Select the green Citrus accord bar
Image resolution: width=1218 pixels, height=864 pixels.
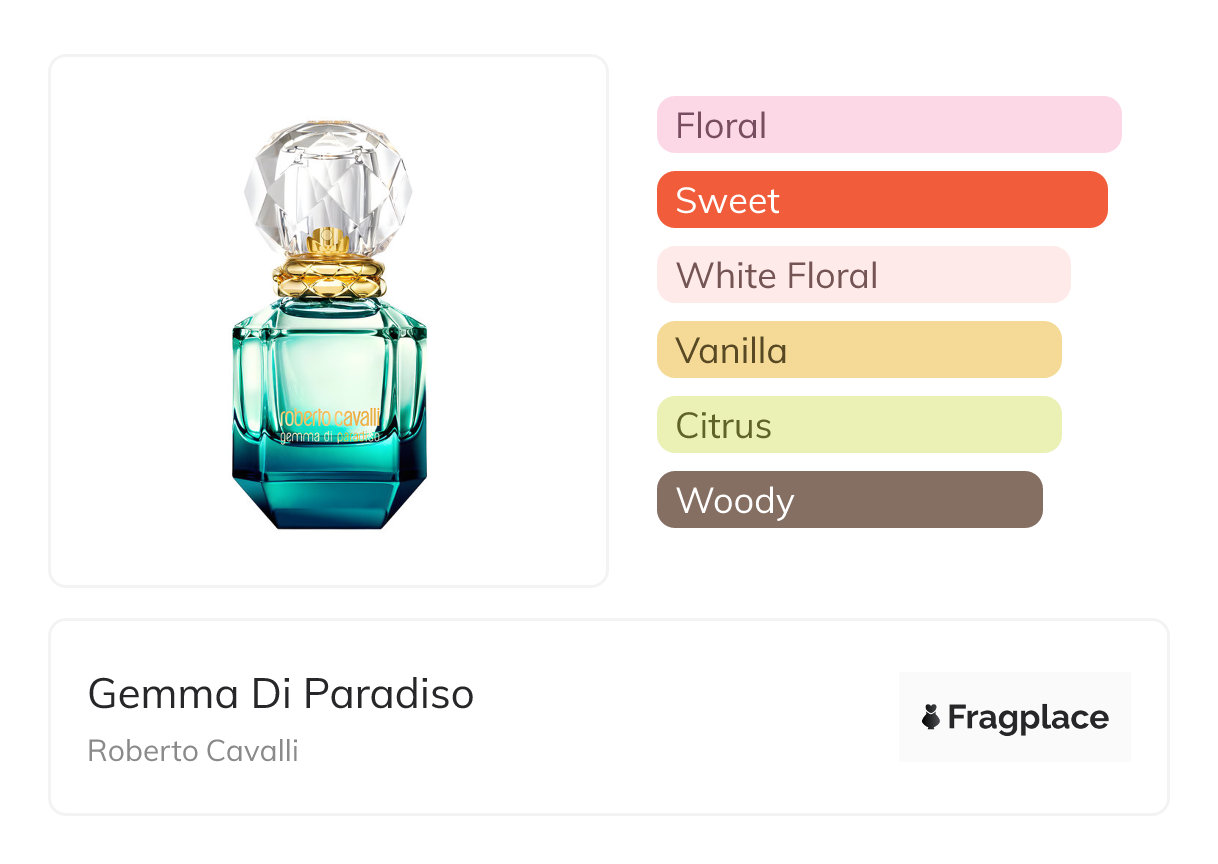pyautogui.click(x=858, y=425)
